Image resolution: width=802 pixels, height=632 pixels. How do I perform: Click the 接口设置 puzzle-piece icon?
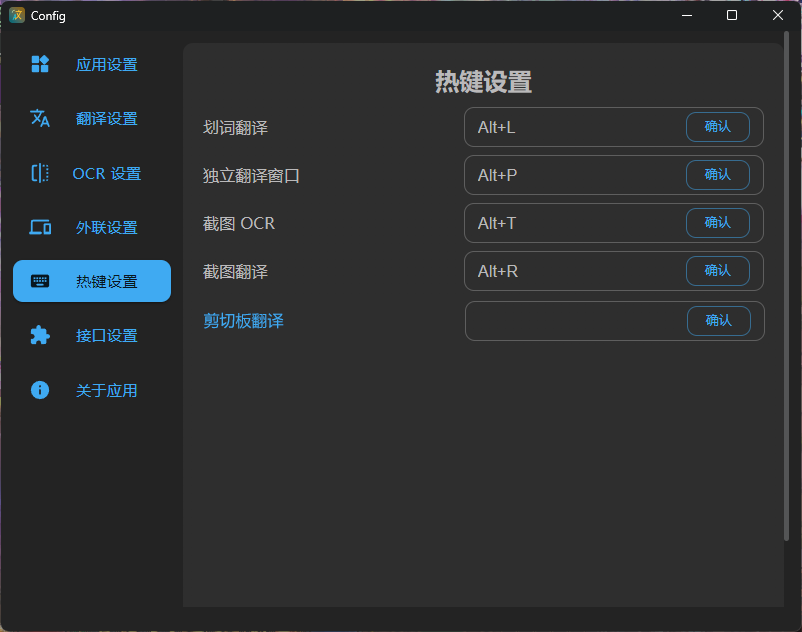[x=40, y=335]
